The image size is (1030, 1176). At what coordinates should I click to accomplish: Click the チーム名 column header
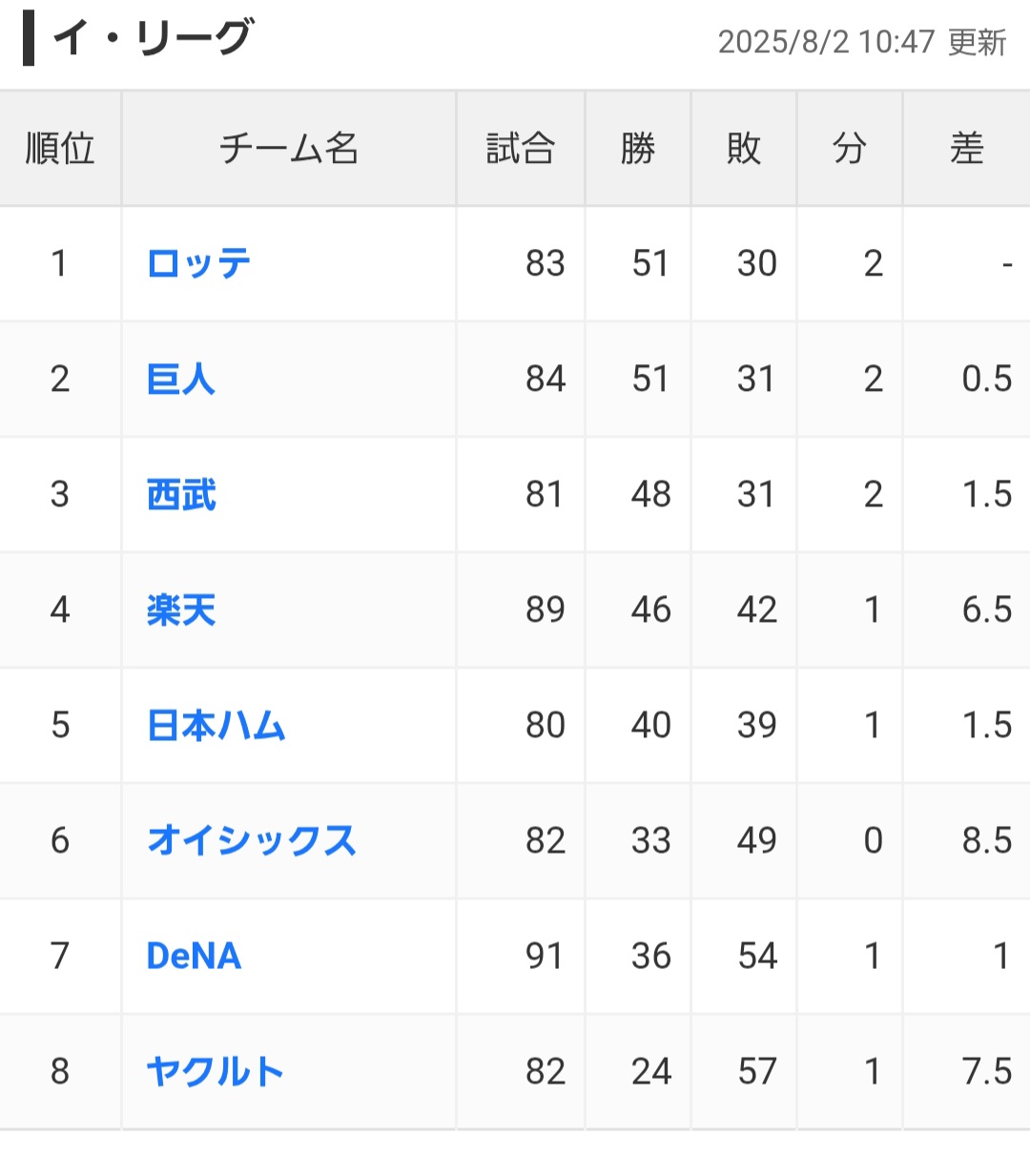[x=289, y=149]
